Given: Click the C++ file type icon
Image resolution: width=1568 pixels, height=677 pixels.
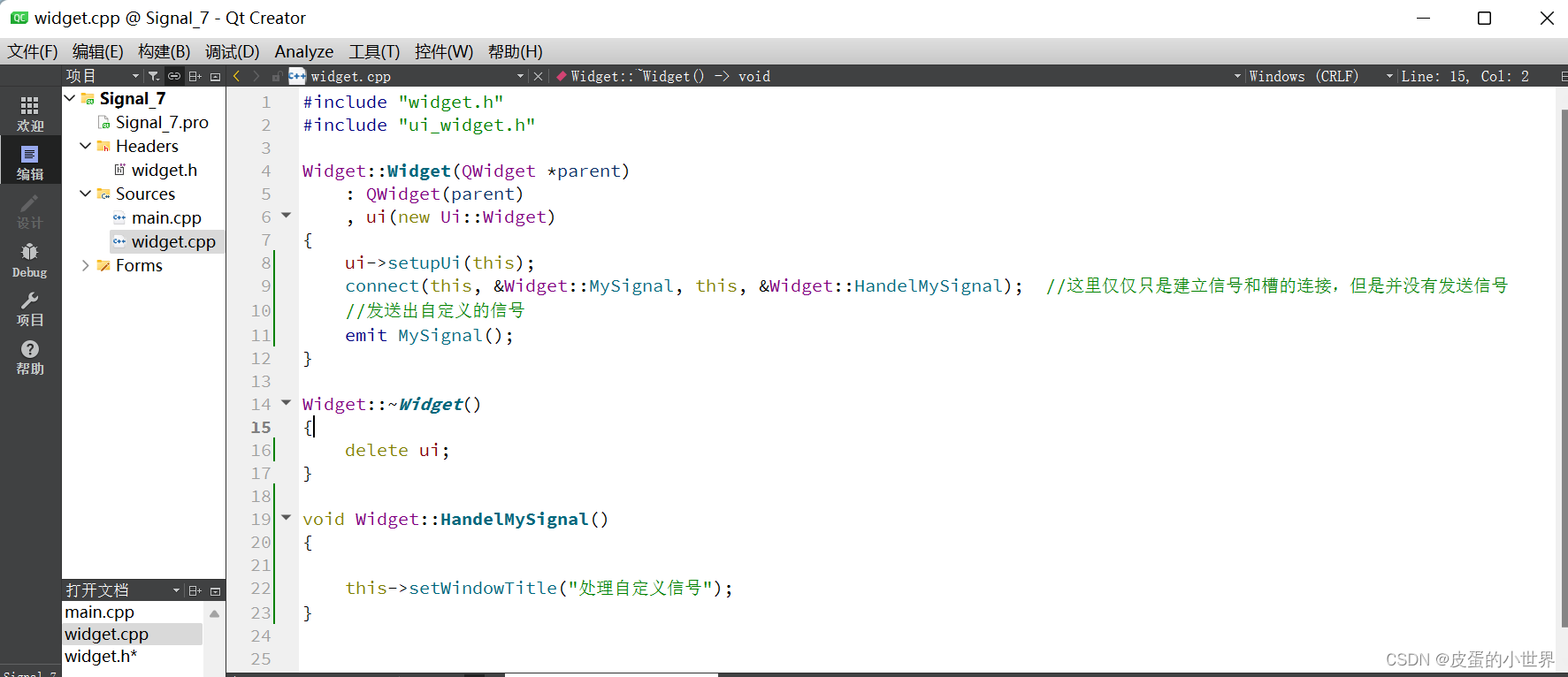Looking at the screenshot, I should point(297,76).
